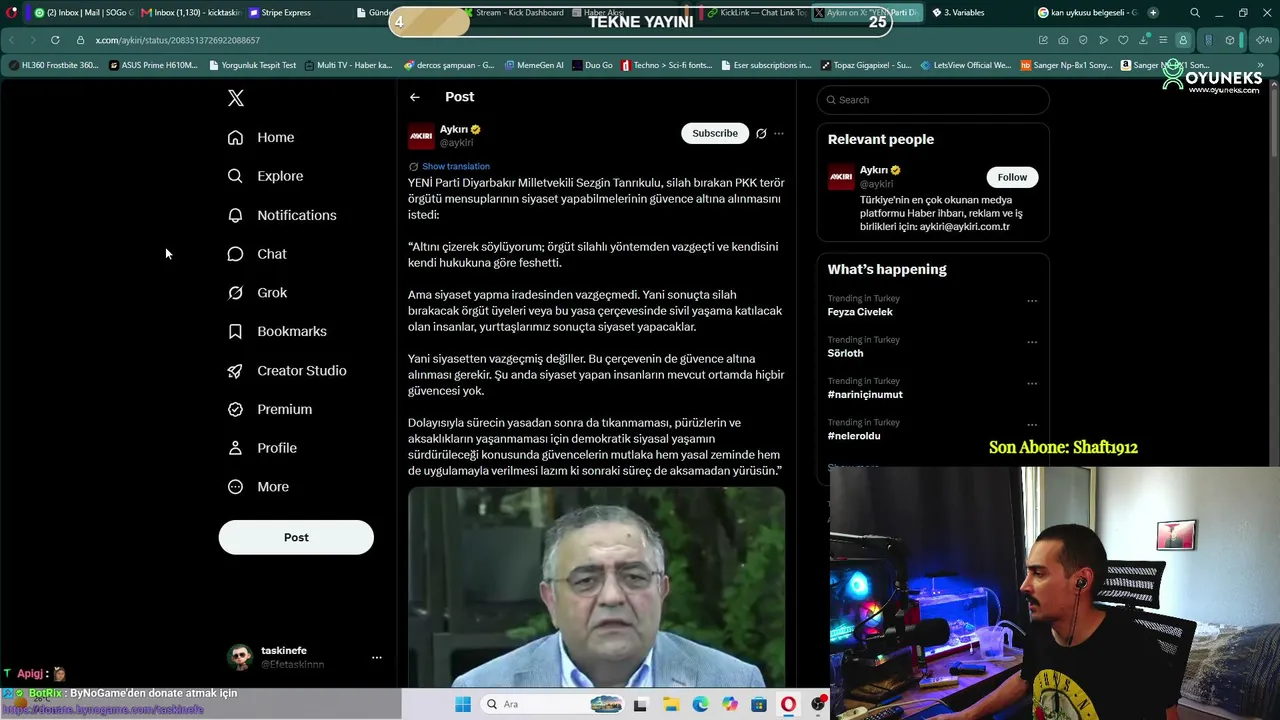
Task: Open Explore in the X sidebar
Action: (265, 176)
